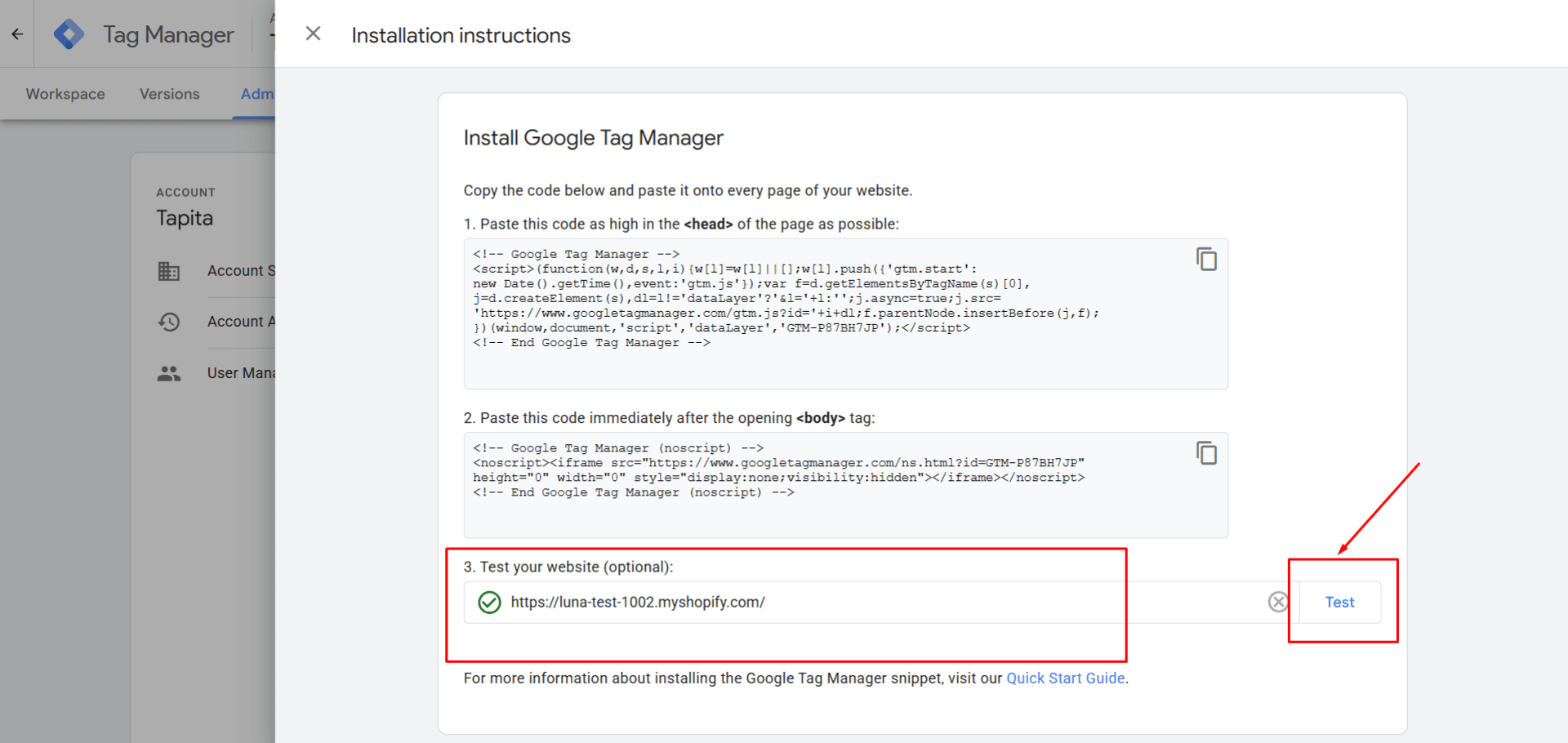This screenshot has width=1568, height=743.
Task: Switch to the Versions tab
Action: pyautogui.click(x=169, y=93)
